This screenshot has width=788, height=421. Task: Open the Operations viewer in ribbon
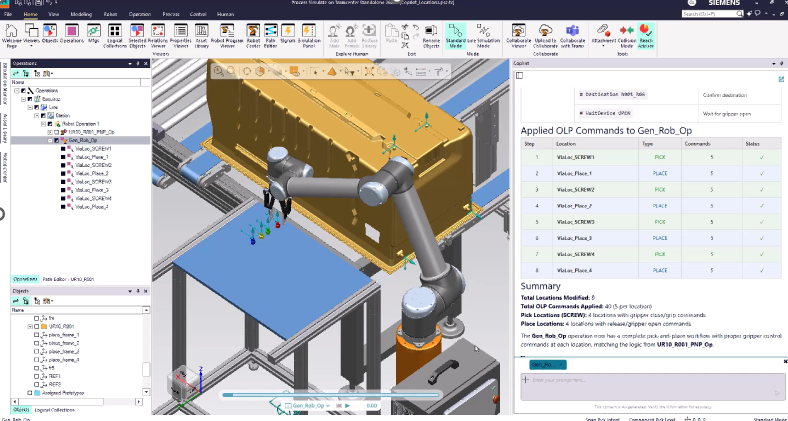pyautogui.click(x=71, y=35)
